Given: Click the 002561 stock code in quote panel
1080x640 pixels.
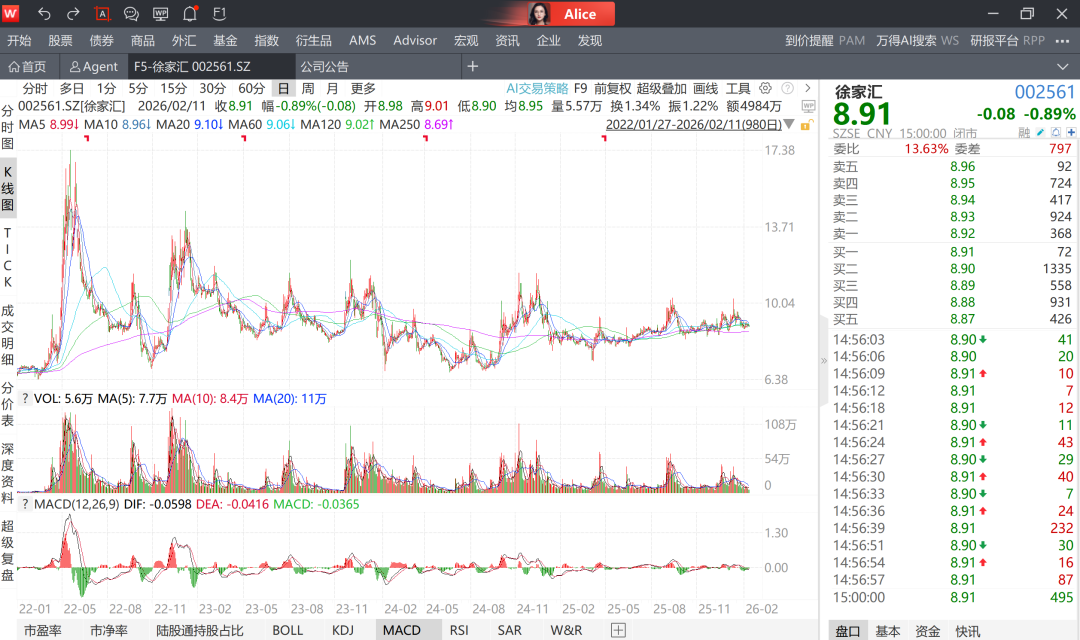Looking at the screenshot, I should point(1045,92).
